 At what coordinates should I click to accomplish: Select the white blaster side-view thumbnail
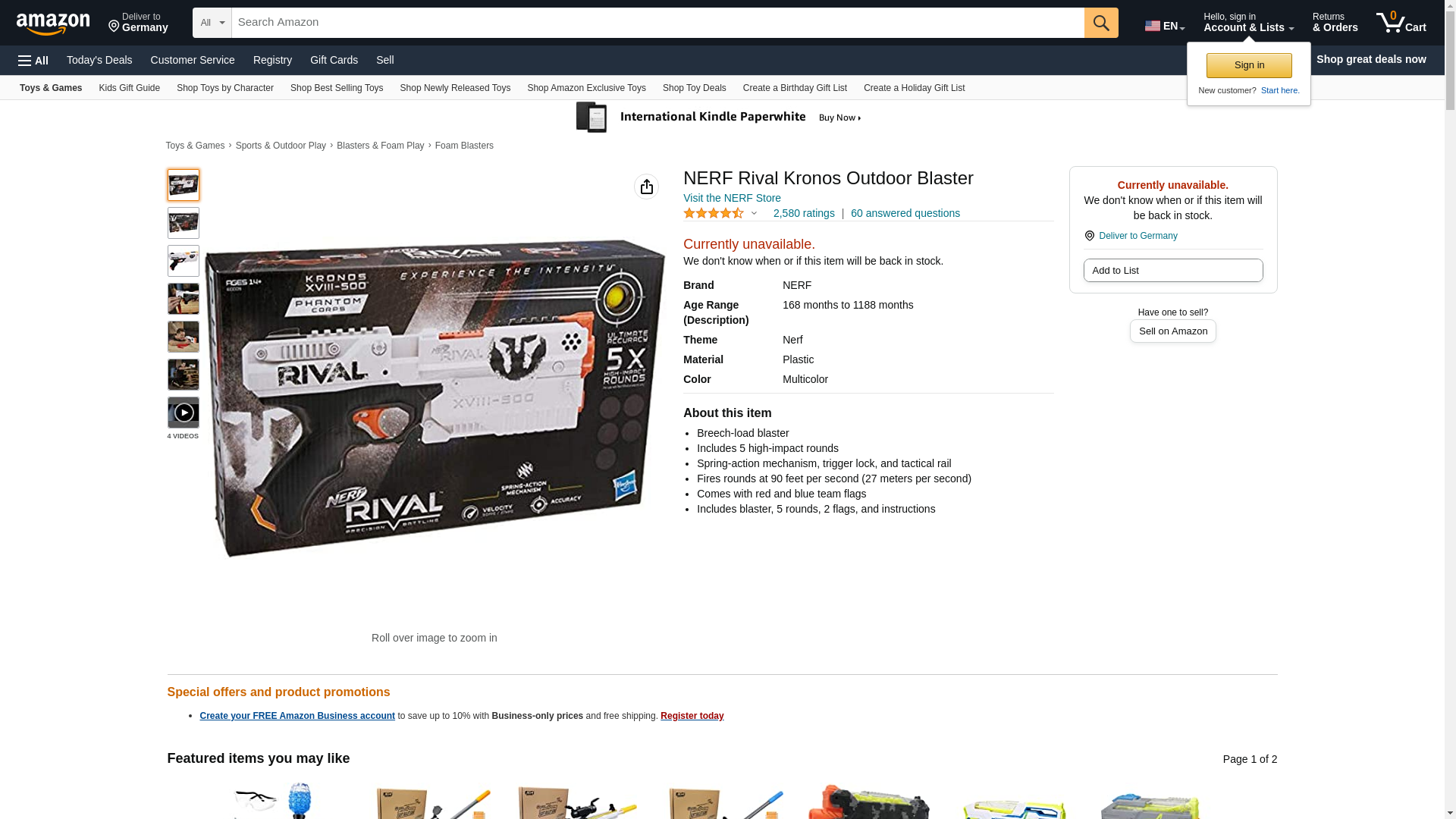(184, 261)
